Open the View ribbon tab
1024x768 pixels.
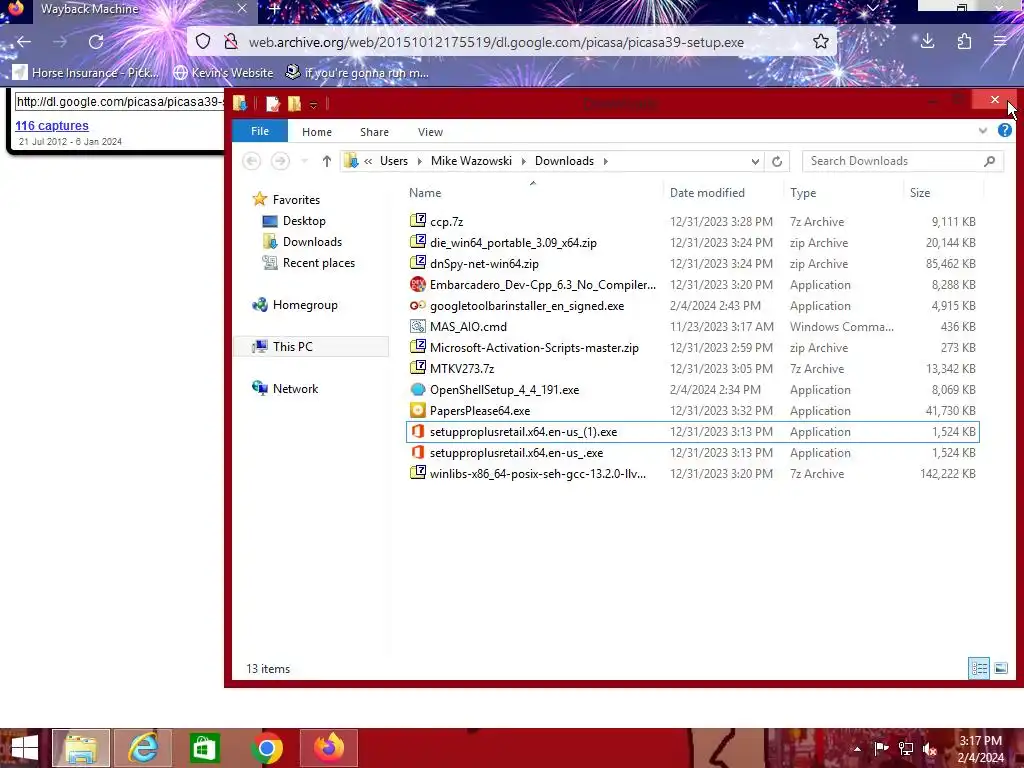pyautogui.click(x=430, y=132)
